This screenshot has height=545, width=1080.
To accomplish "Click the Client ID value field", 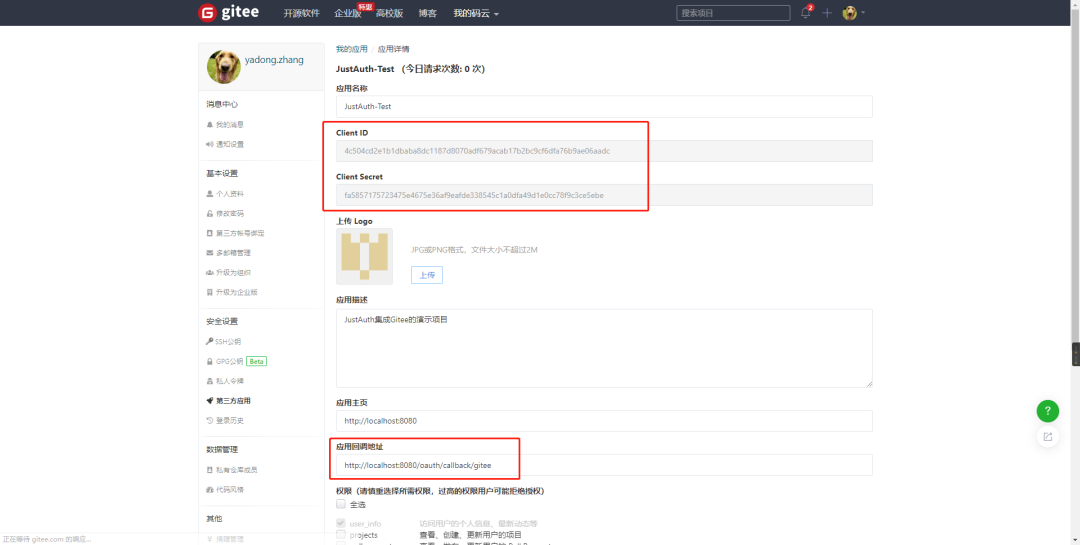I will 604,151.
